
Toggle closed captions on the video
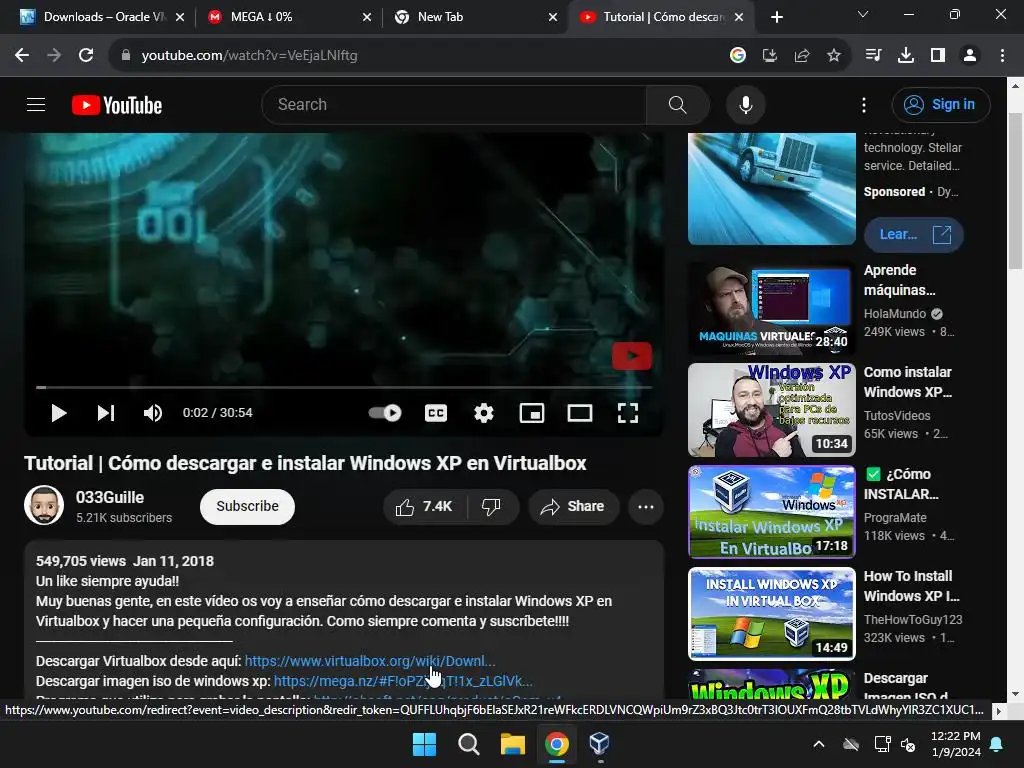(x=436, y=413)
